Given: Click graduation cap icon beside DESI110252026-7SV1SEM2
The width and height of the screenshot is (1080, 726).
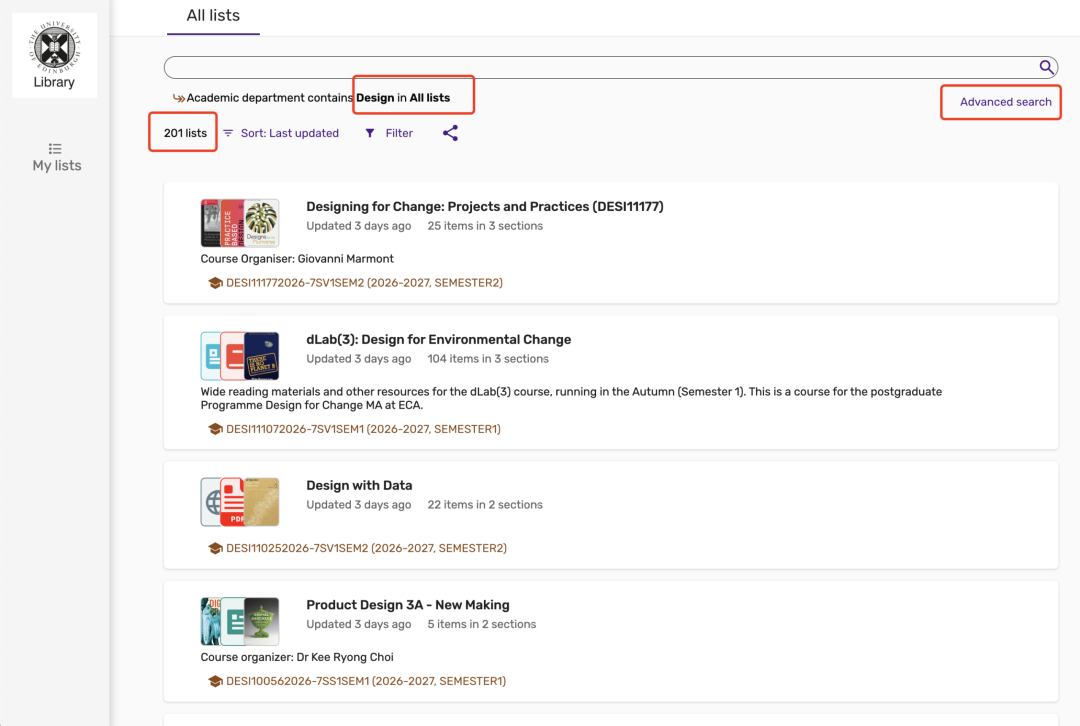Looking at the screenshot, I should pos(215,548).
